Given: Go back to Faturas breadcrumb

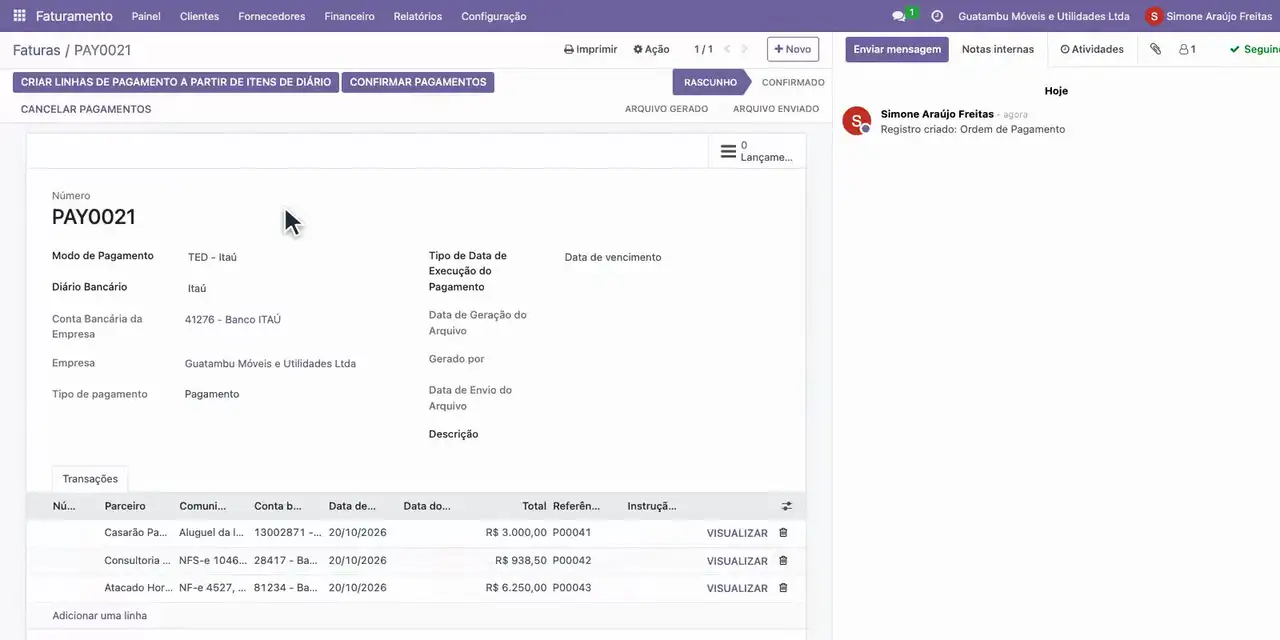Looking at the screenshot, I should click(37, 50).
